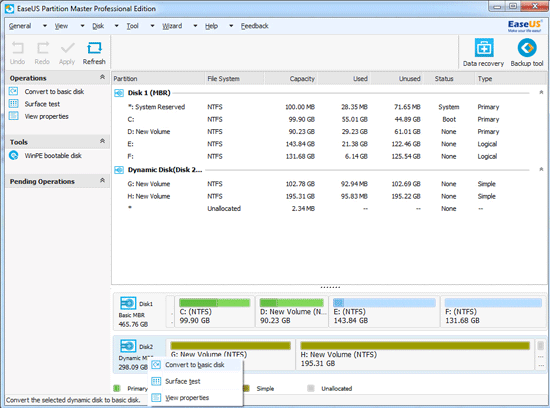
Task: Click View properties icon in Operations panel
Action: pyautogui.click(x=13, y=116)
